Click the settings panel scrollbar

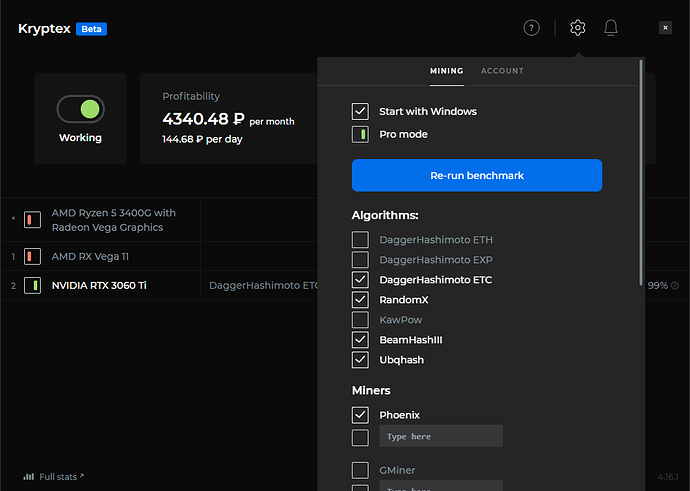pyautogui.click(x=641, y=173)
